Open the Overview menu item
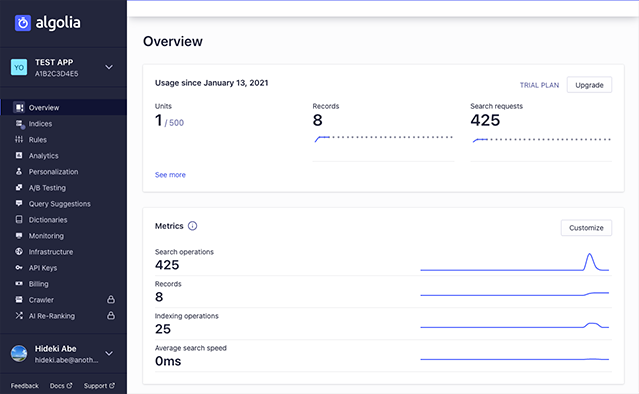Screen dimensions: 639x394 (63, 107)
